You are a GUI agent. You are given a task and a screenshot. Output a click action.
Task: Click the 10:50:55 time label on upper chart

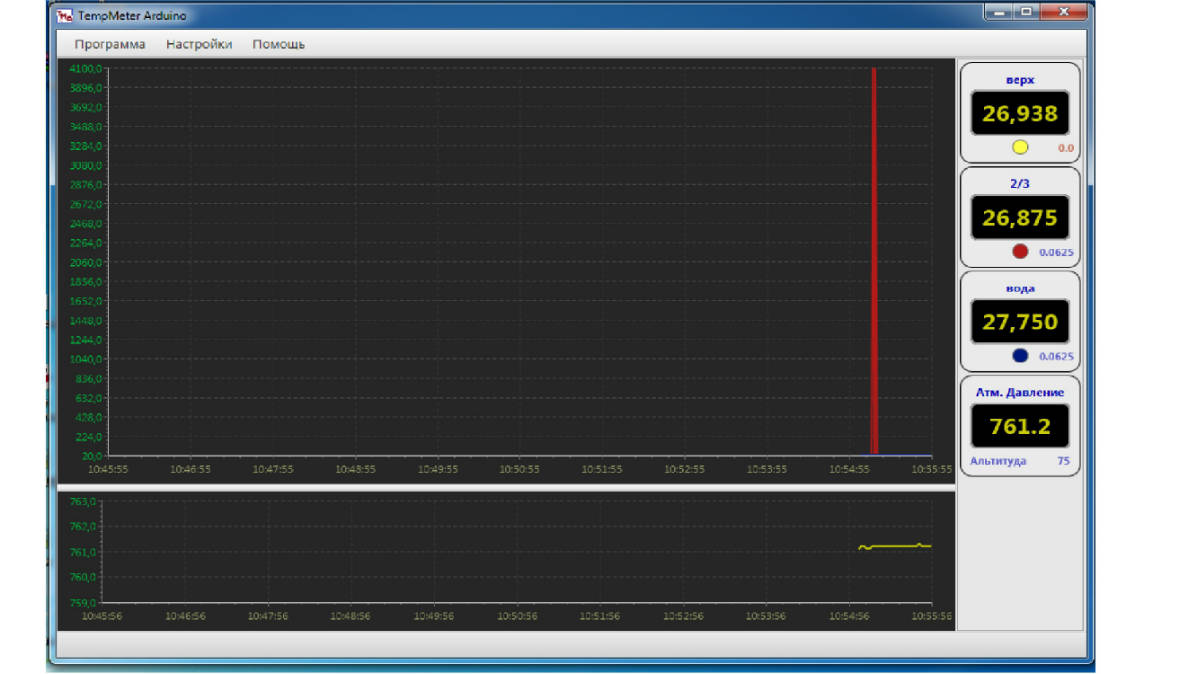[x=520, y=469]
